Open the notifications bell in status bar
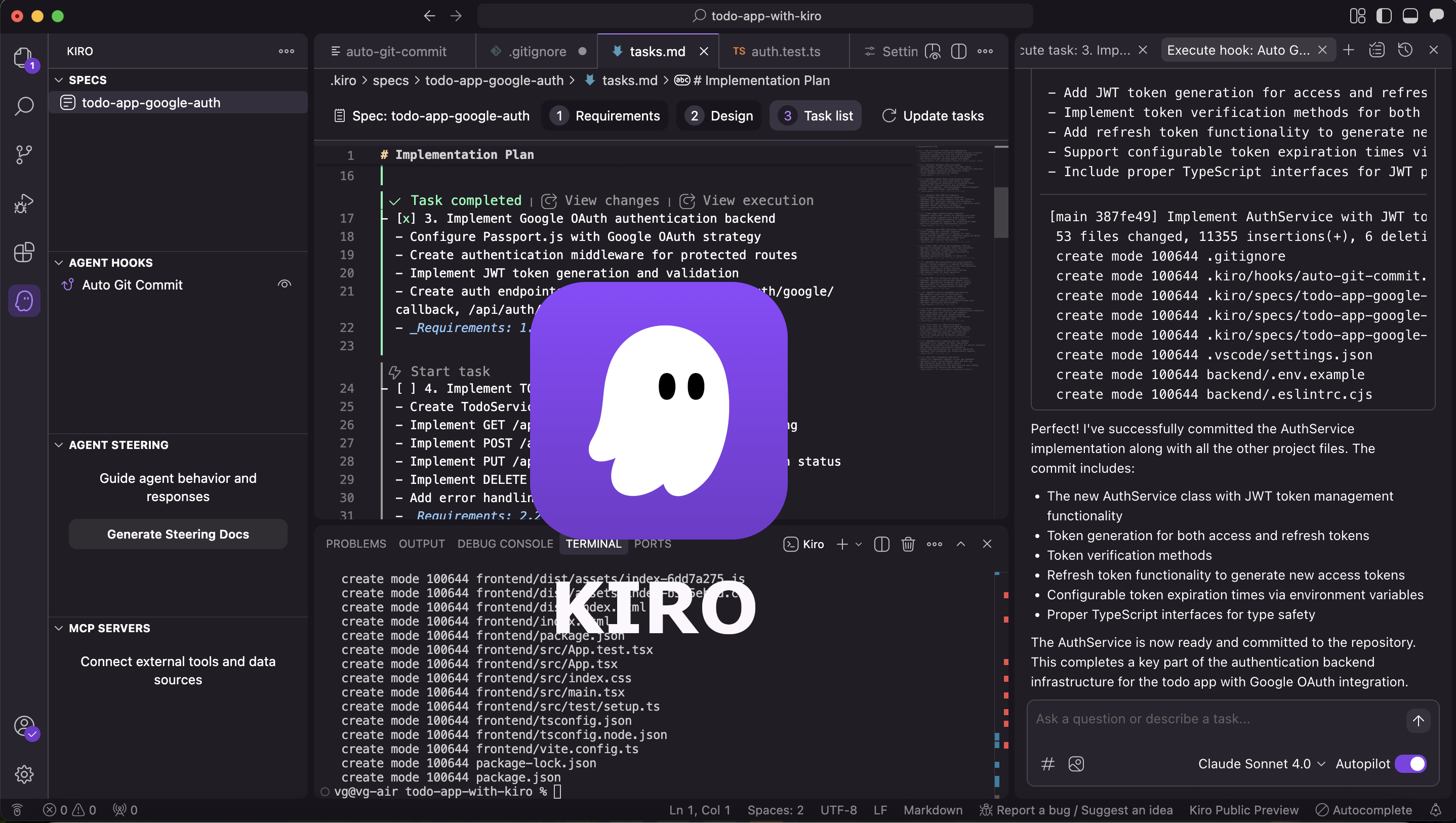Viewport: 1456px width, 823px height. pos(1436,810)
